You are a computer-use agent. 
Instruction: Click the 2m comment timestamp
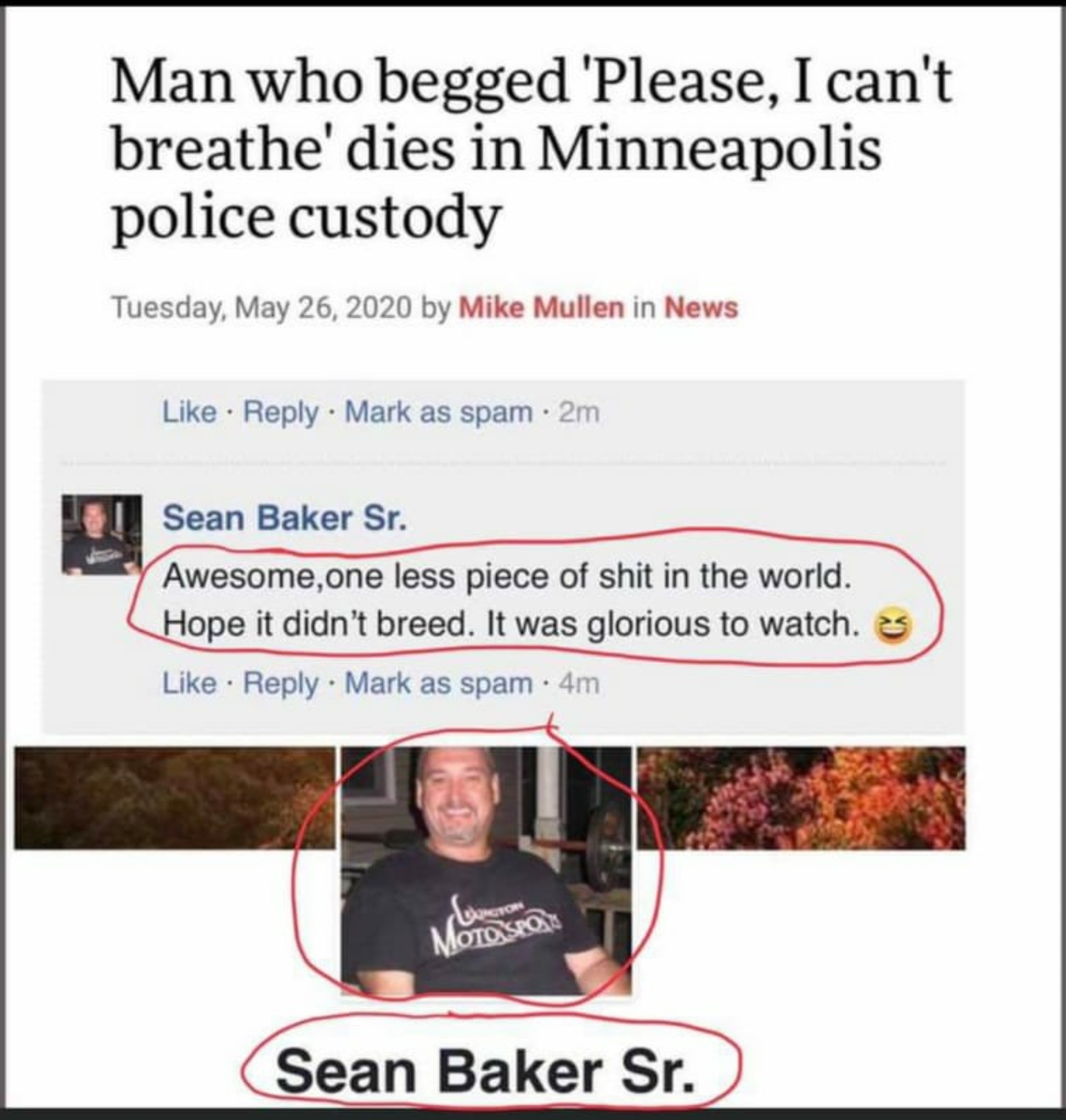[579, 412]
